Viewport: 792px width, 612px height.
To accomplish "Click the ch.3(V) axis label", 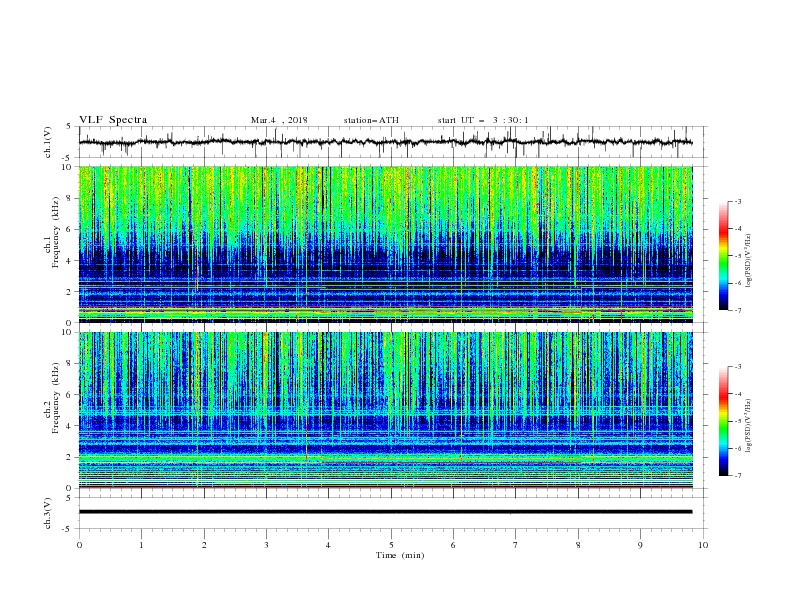I will (48, 513).
